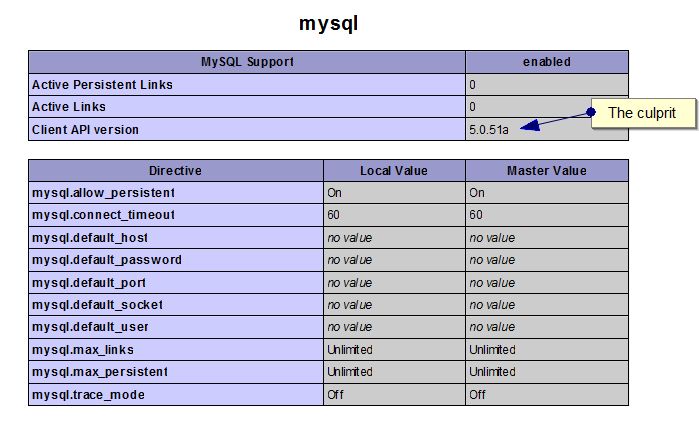Click the Active Links row label
Screen dimensions: 699x425
pos(69,107)
